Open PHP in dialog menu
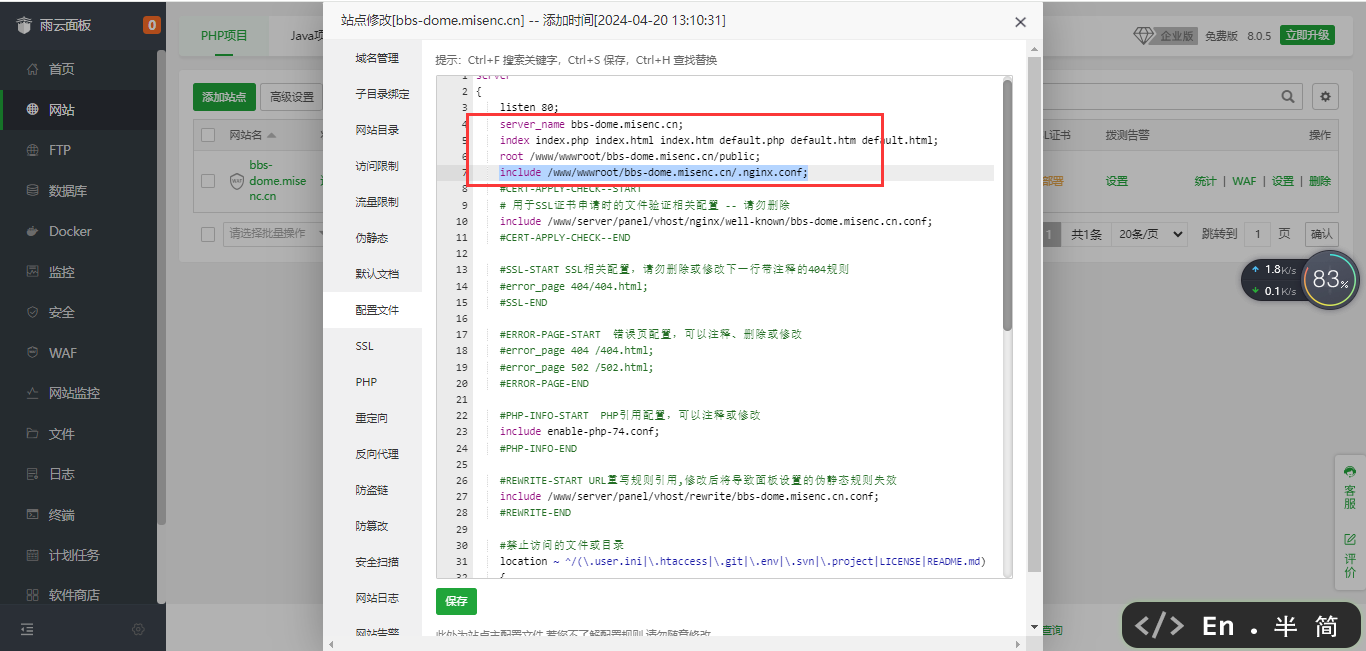Viewport: 1366px width, 651px height. coord(366,382)
